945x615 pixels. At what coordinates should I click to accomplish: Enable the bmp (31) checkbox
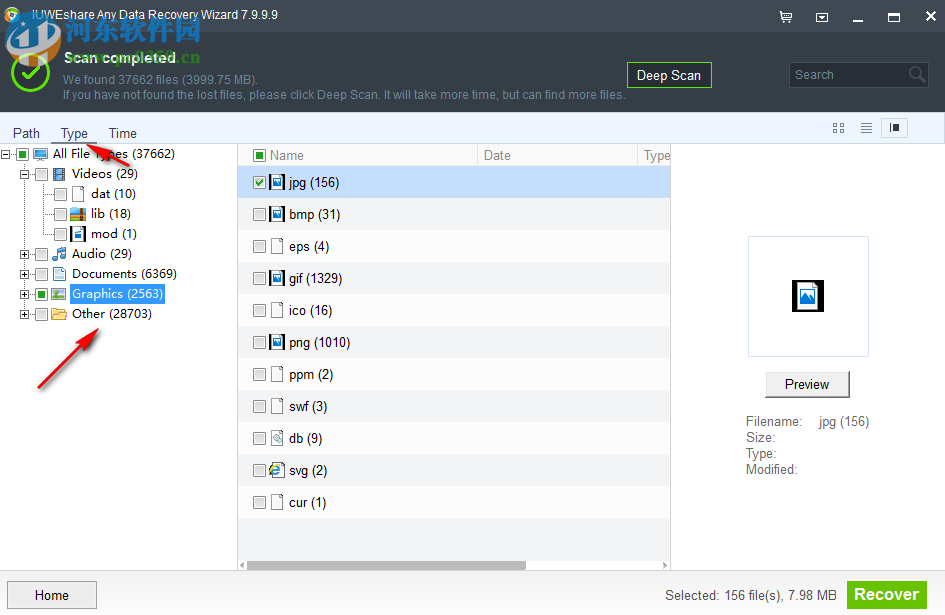coord(259,214)
